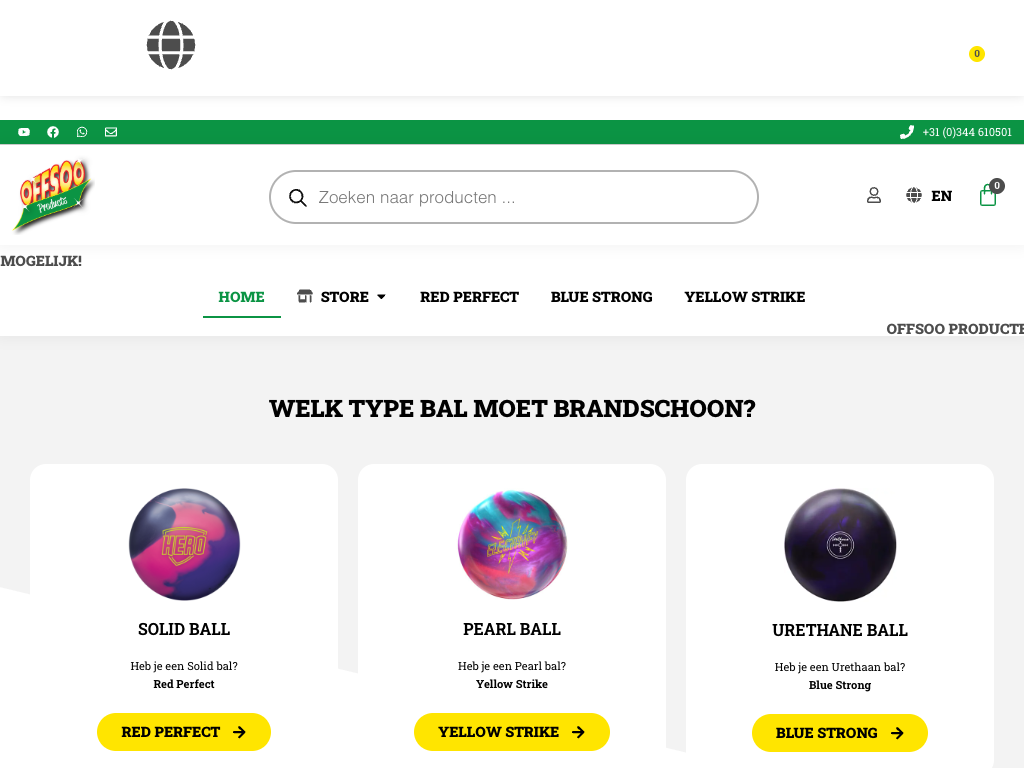Open the Yellow Strike menu item
The width and height of the screenshot is (1024, 768).
(x=744, y=297)
